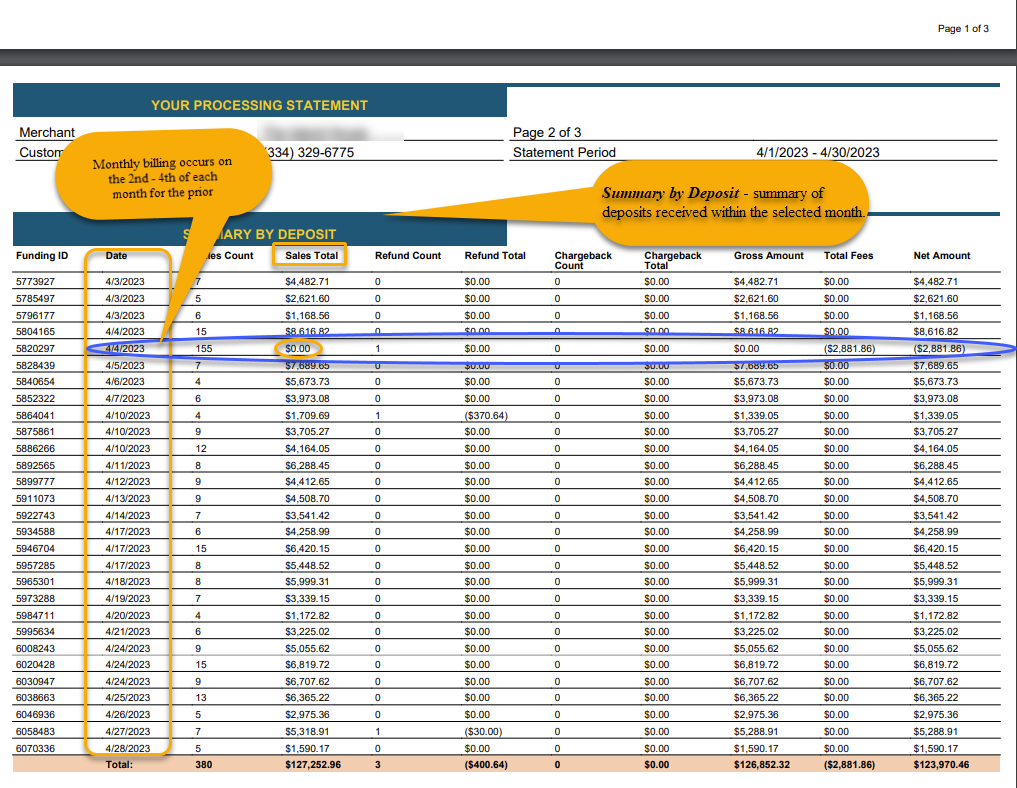This screenshot has width=1017, height=788.
Task: Select the date 4/12/2023
Action: 128,481
